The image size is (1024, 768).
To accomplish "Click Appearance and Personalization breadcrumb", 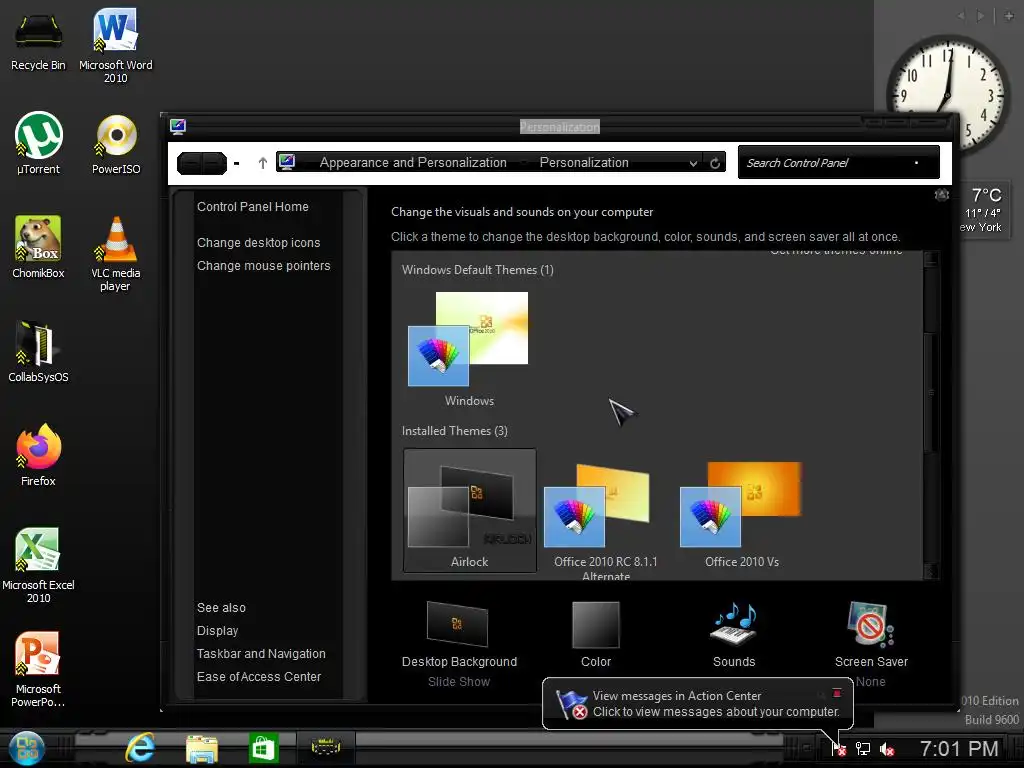I will pyautogui.click(x=413, y=163).
